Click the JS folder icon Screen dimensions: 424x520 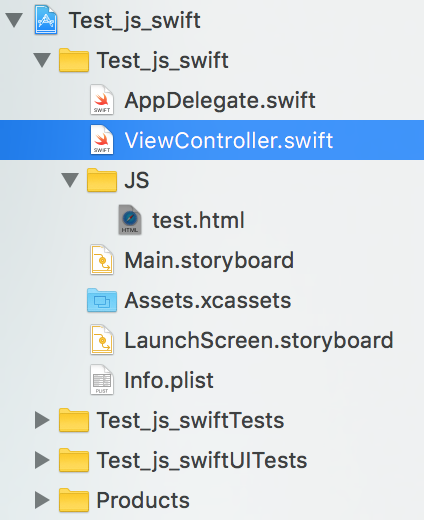[x=102, y=180]
